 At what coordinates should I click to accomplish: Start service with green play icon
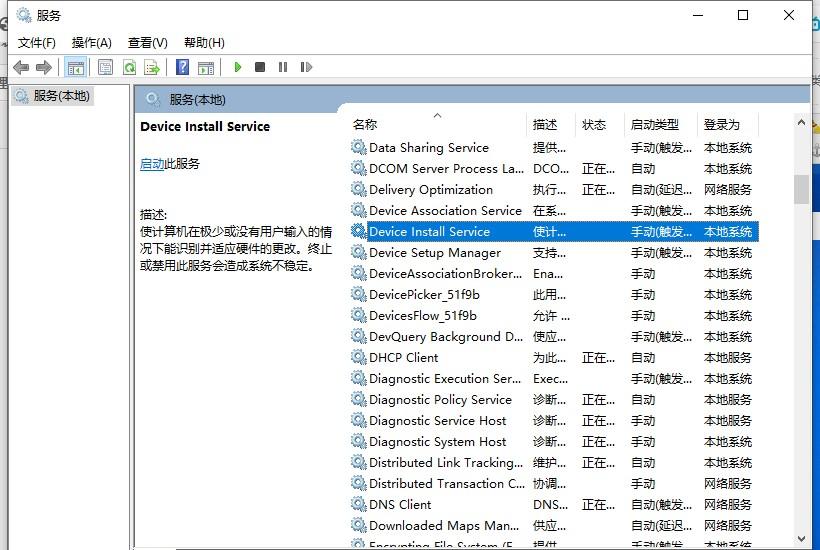coord(237,67)
